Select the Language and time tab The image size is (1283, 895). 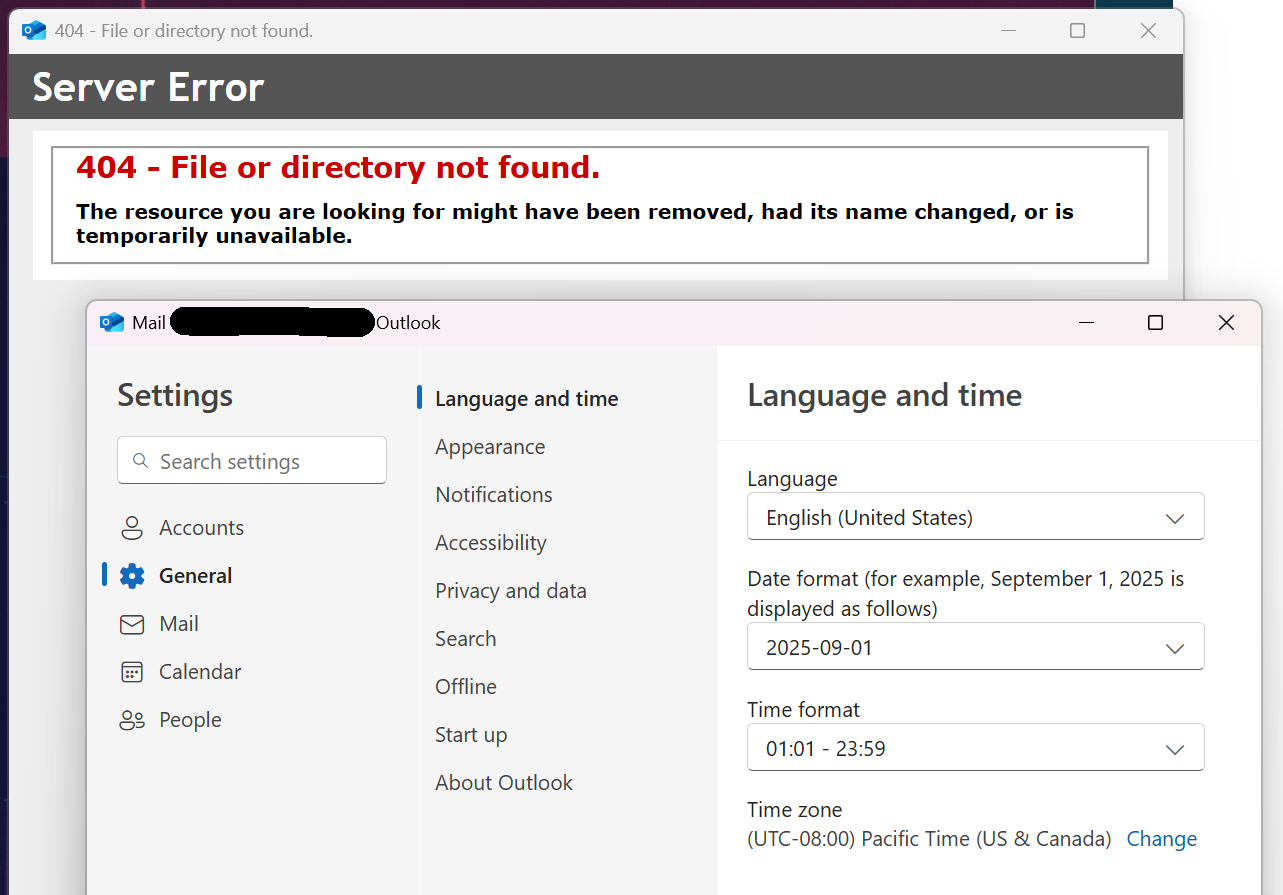tap(527, 398)
